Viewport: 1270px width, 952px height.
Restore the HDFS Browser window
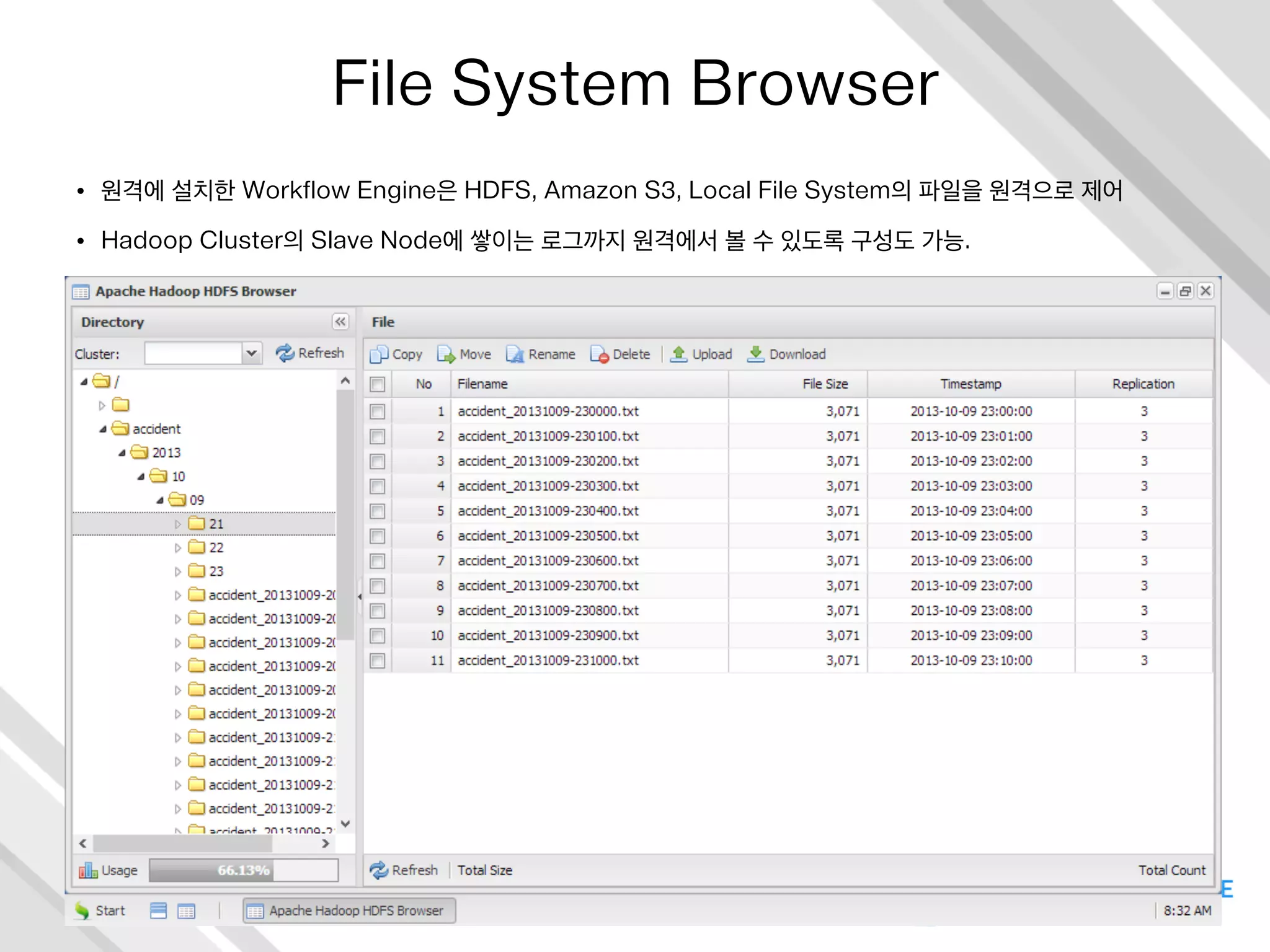[x=1186, y=291]
